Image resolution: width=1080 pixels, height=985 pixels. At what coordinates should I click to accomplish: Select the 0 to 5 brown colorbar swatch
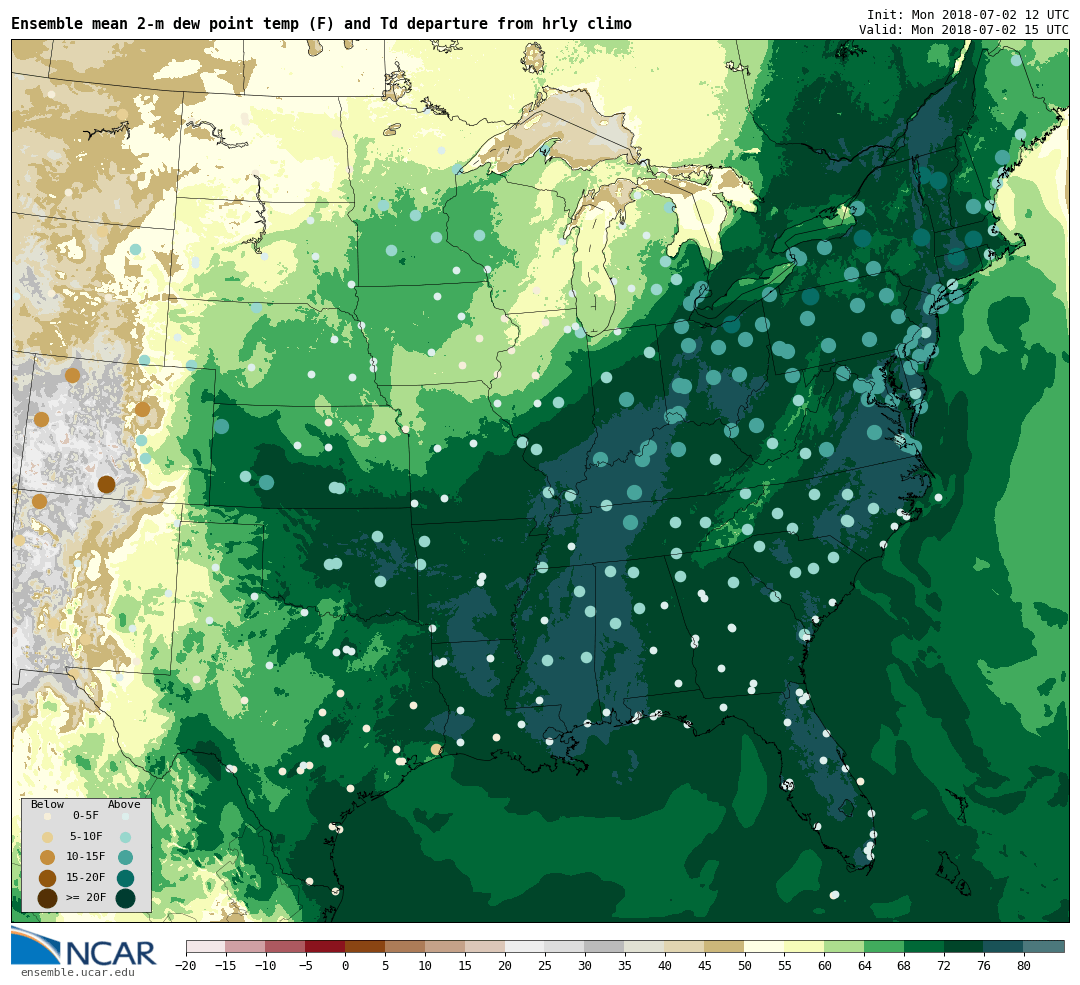[366, 946]
